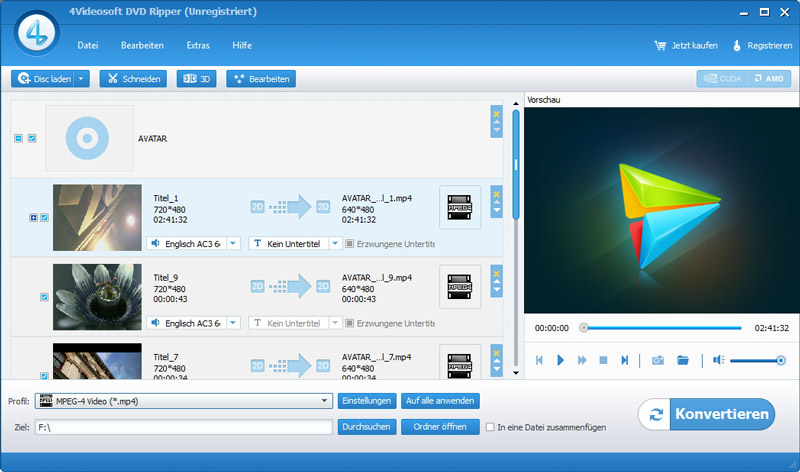Open the Disc laden dropdown arrow
This screenshot has height=472, width=800.
click(82, 79)
